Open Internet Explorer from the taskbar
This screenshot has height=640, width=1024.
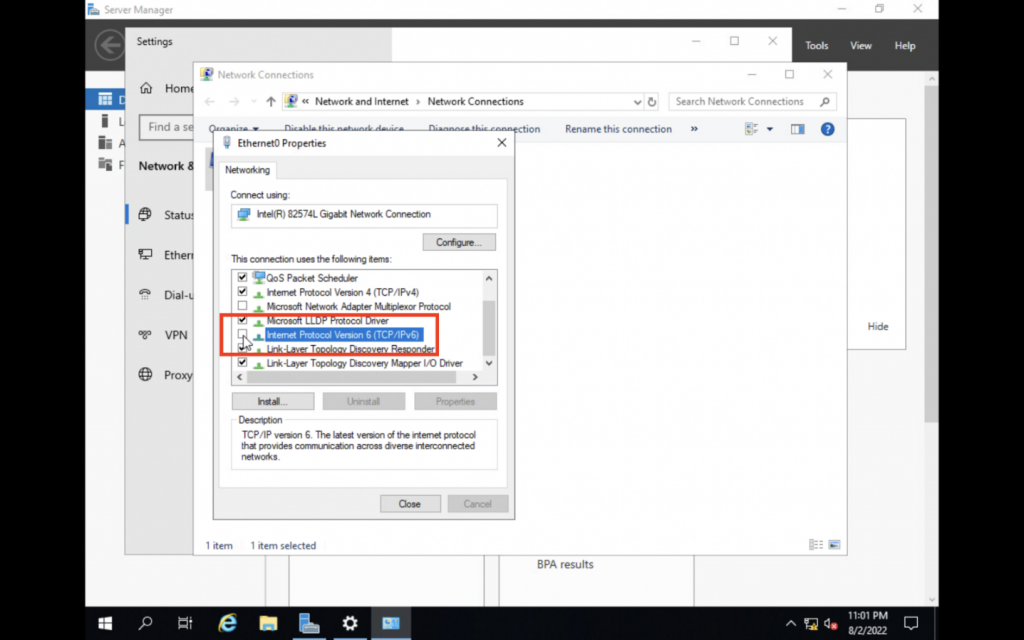point(227,623)
